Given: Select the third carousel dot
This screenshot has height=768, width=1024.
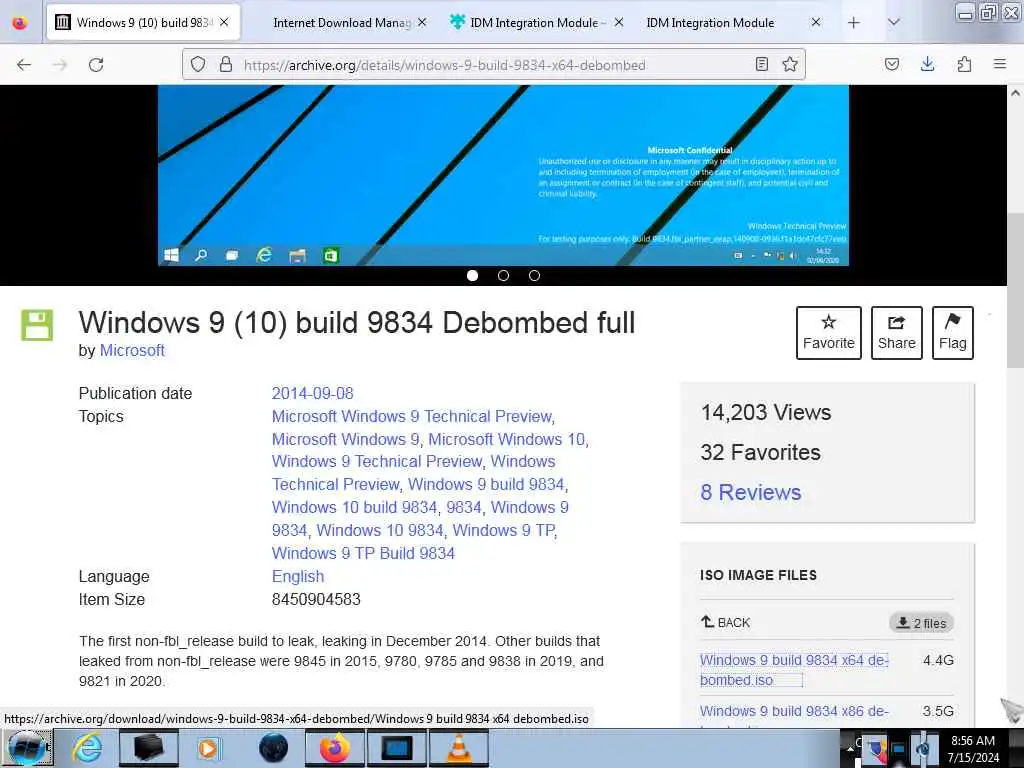Looking at the screenshot, I should [x=534, y=276].
